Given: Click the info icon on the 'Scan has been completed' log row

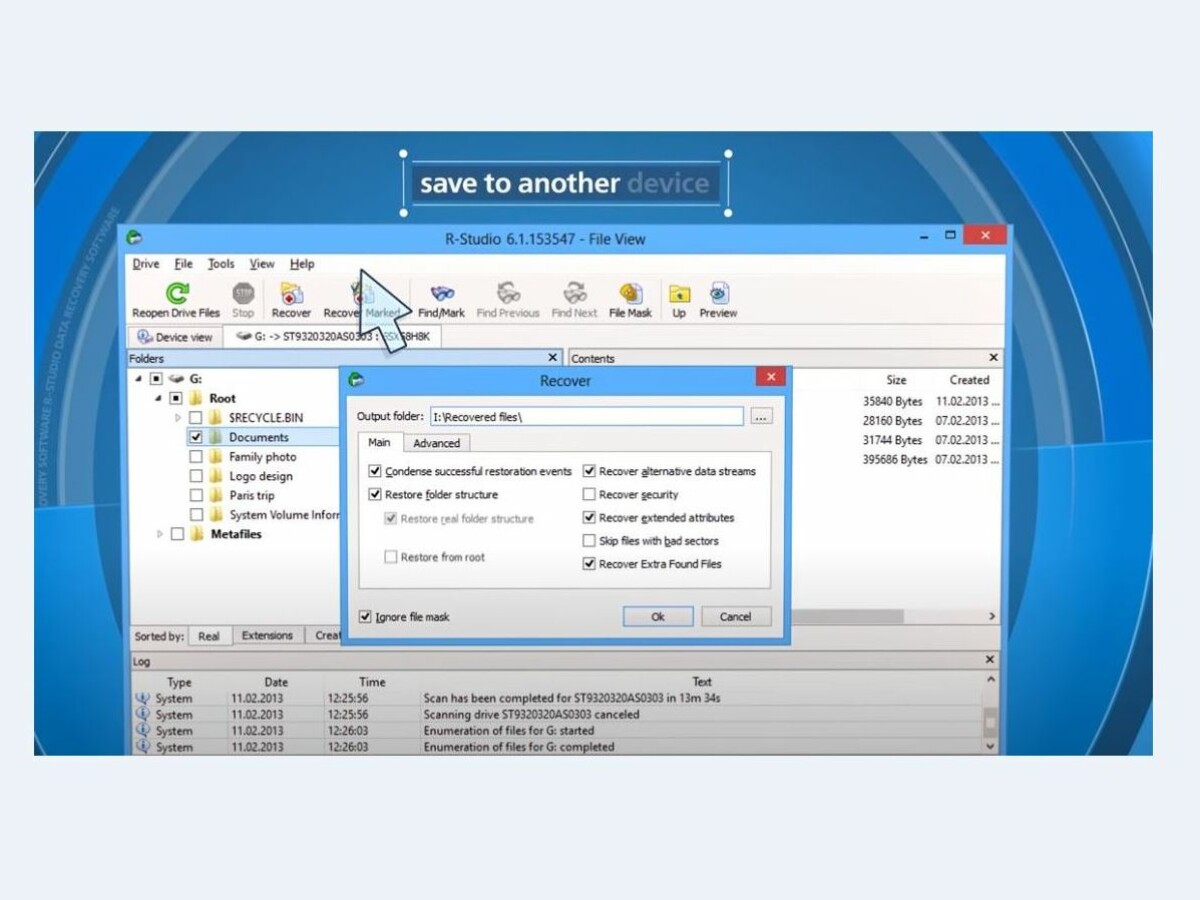Looking at the screenshot, I should pyautogui.click(x=142, y=698).
